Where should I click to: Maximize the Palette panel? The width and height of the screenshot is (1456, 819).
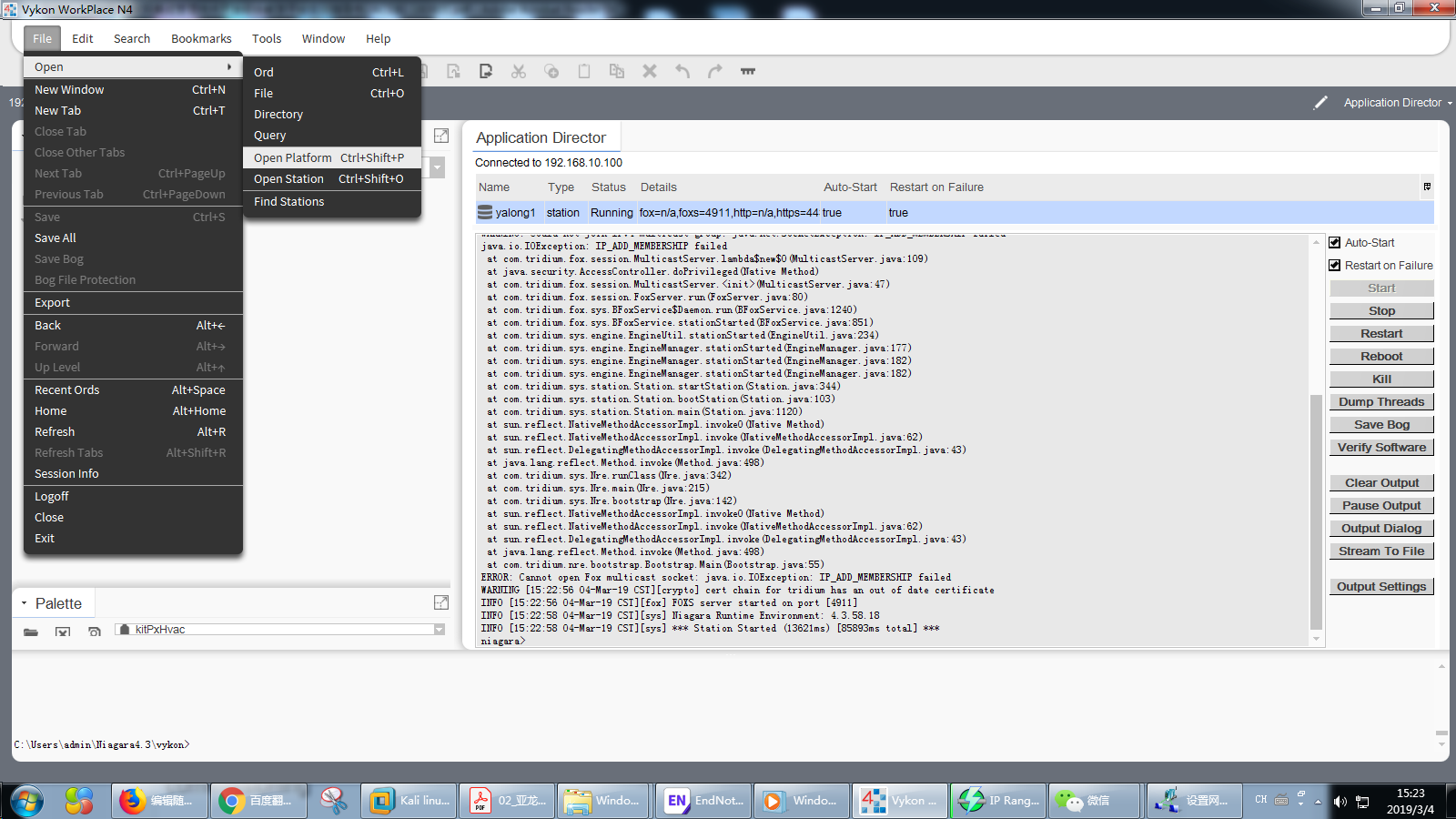pyautogui.click(x=441, y=602)
